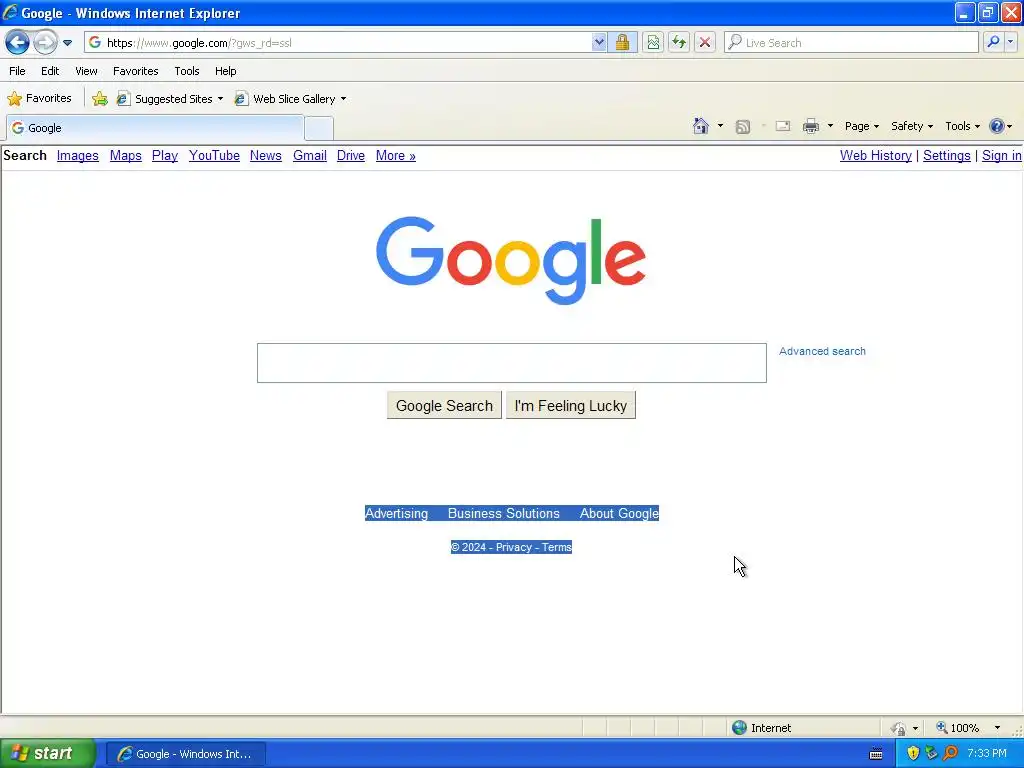
Task: Open the recent pages dropdown arrow
Action: pyautogui.click(x=67, y=43)
